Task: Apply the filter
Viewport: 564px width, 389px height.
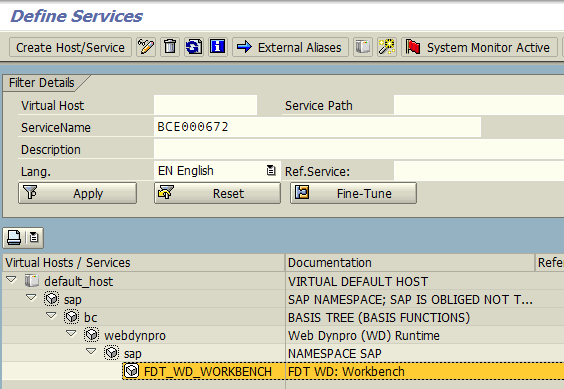Action: pos(77,193)
